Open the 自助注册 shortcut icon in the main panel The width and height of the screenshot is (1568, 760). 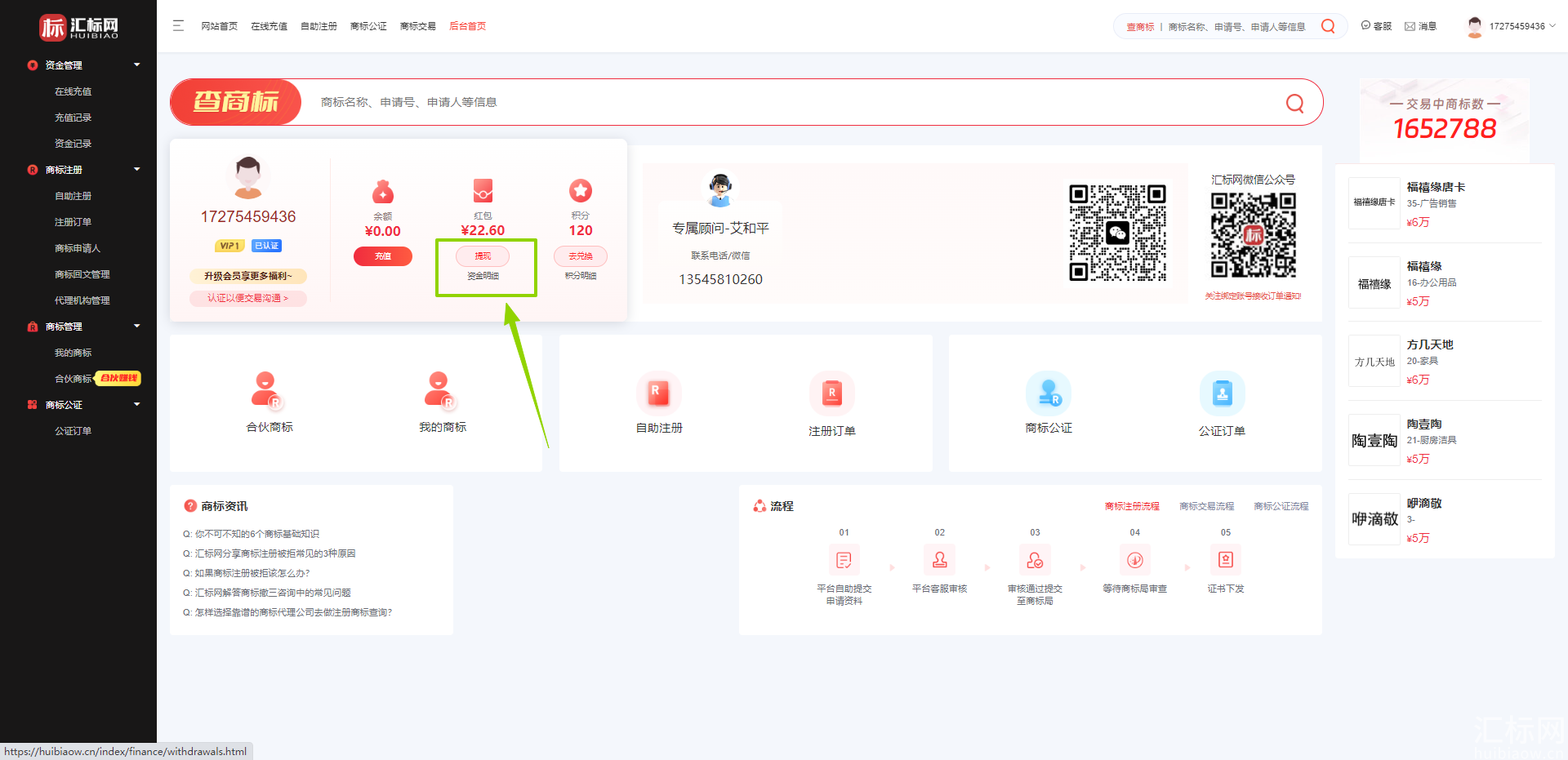[x=658, y=393]
